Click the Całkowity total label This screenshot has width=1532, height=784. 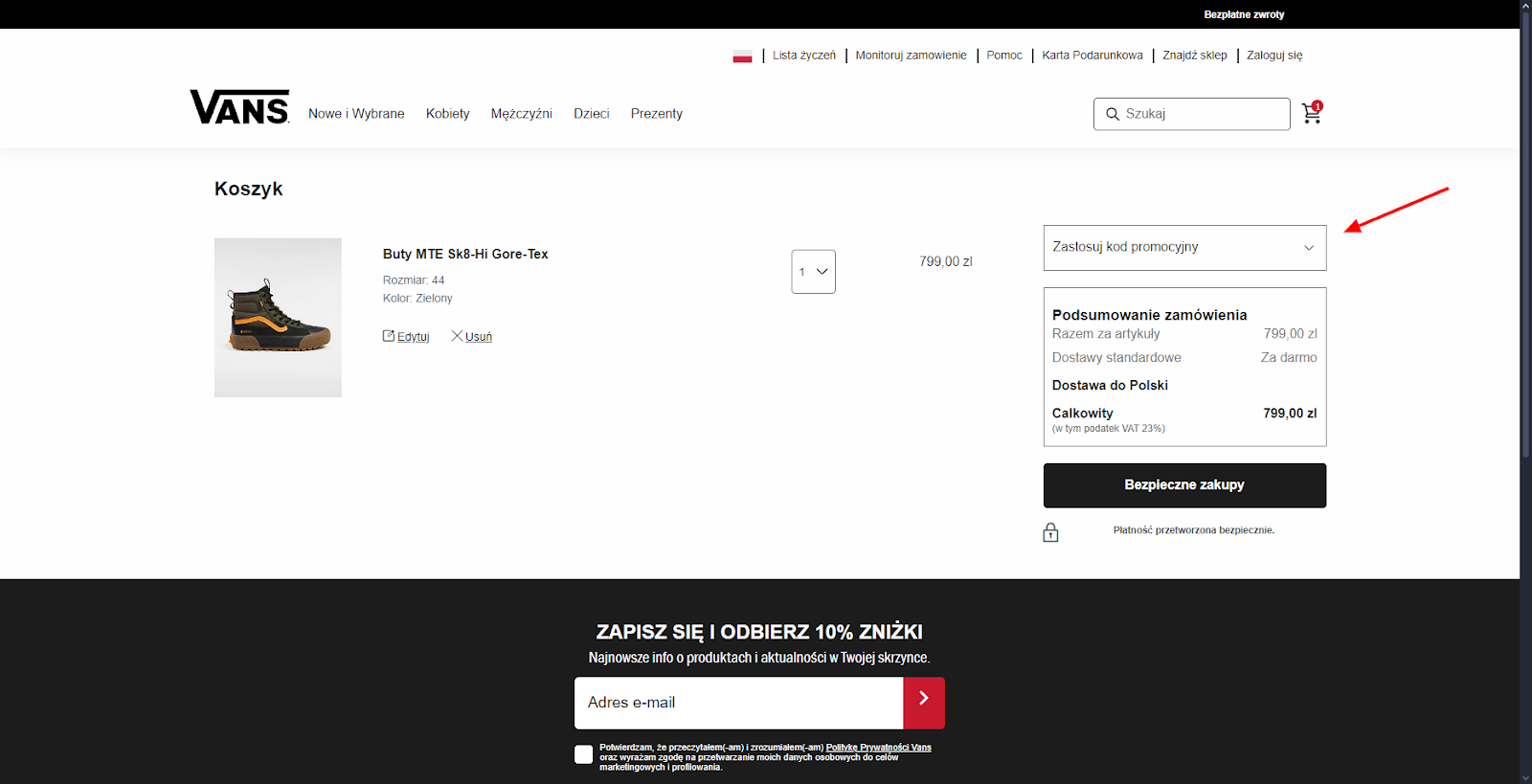(1083, 414)
